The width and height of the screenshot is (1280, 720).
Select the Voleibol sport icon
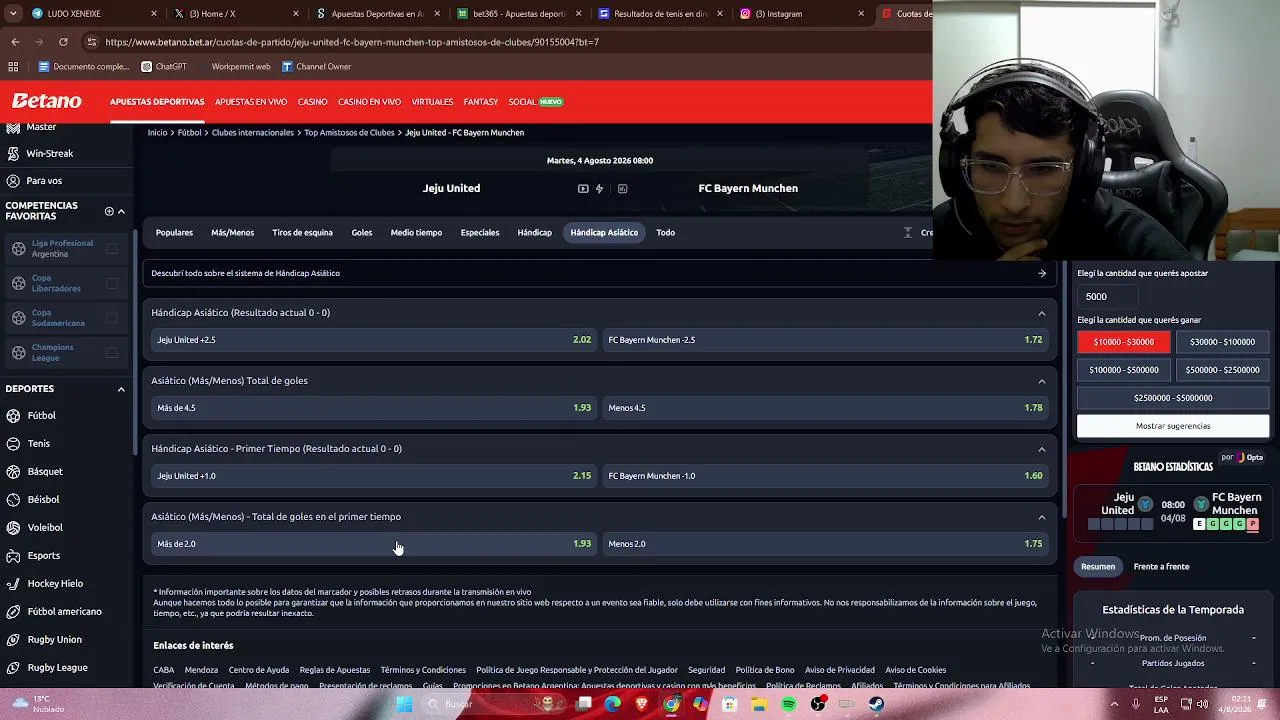tap(13, 527)
